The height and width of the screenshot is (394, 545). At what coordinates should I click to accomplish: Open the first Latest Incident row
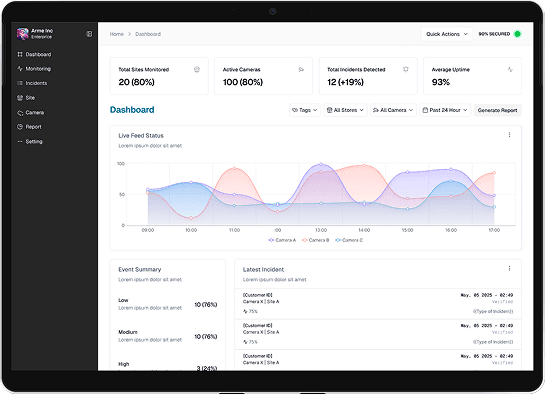click(378, 303)
